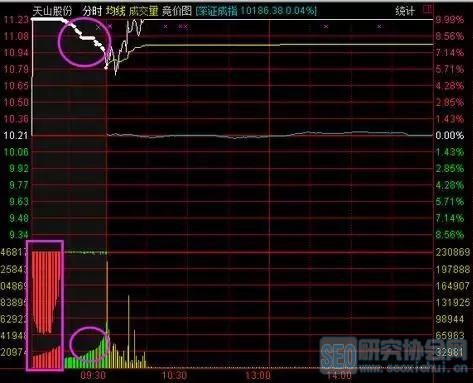Toggle the 均线 average line display
This screenshot has width=473, height=383.
[x=116, y=11]
